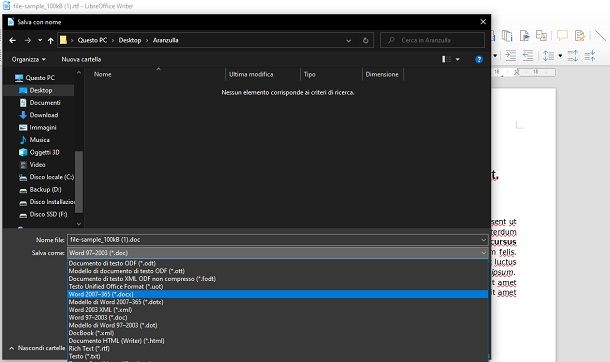
Task: Click 'Desktop' in the breadcrumb path
Action: click(130, 40)
